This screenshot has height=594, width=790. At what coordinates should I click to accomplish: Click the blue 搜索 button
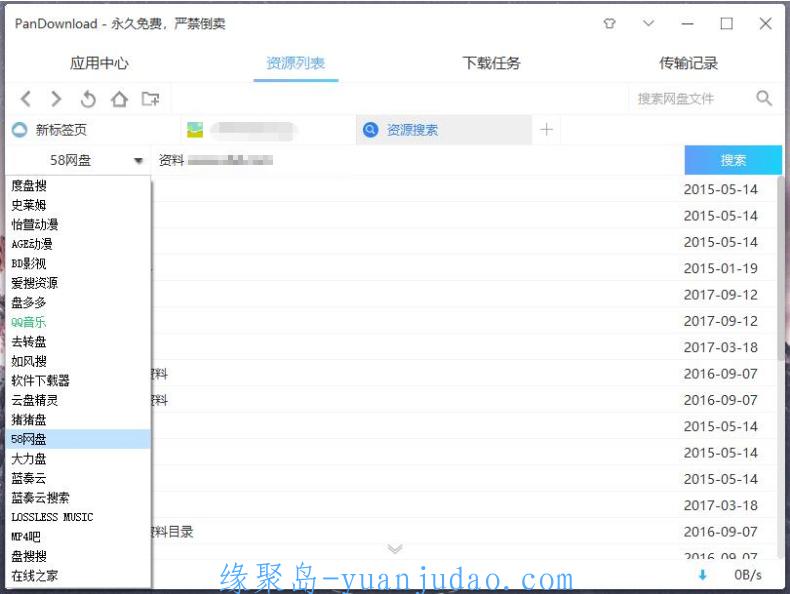coord(733,160)
